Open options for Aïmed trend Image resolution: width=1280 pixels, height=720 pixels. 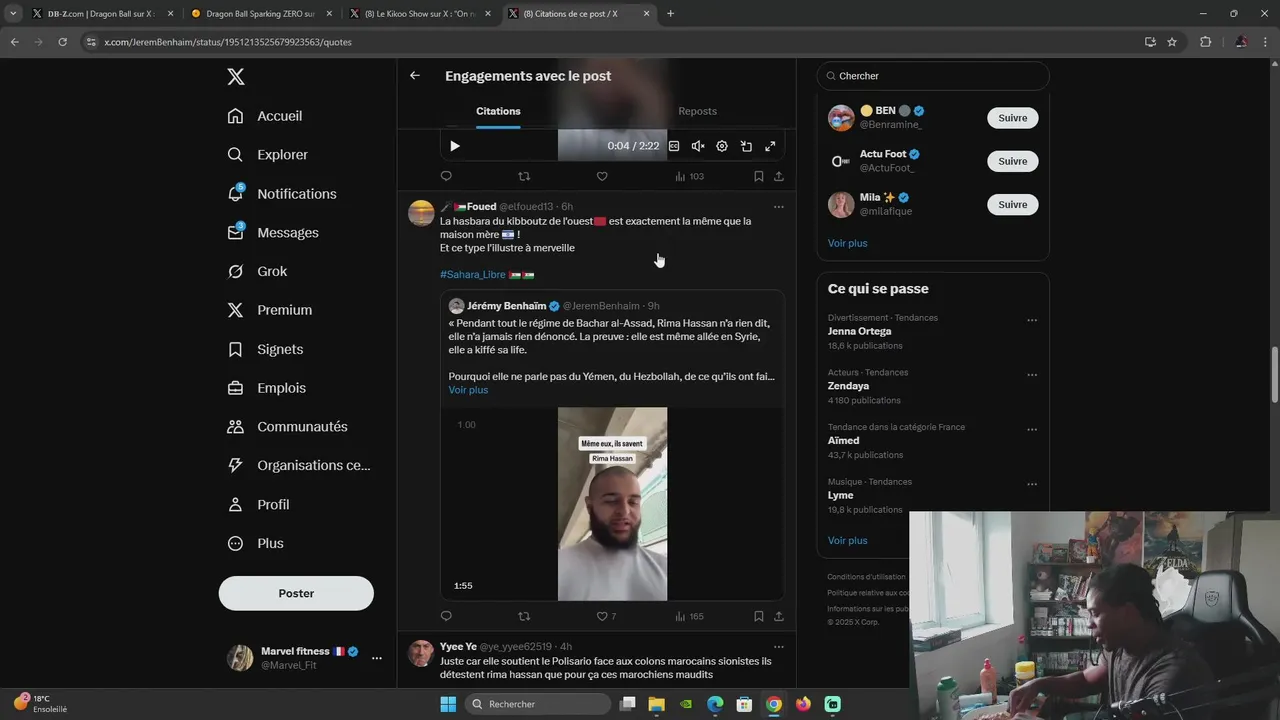click(x=1032, y=431)
